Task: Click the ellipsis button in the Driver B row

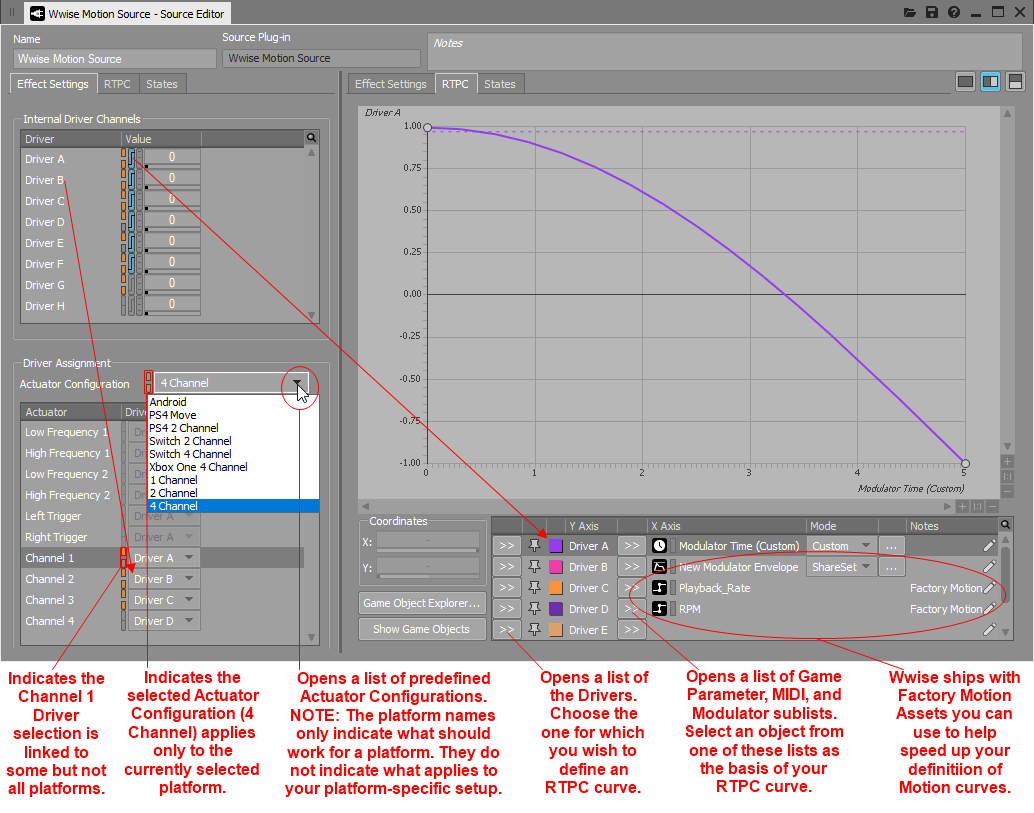Action: (x=892, y=567)
